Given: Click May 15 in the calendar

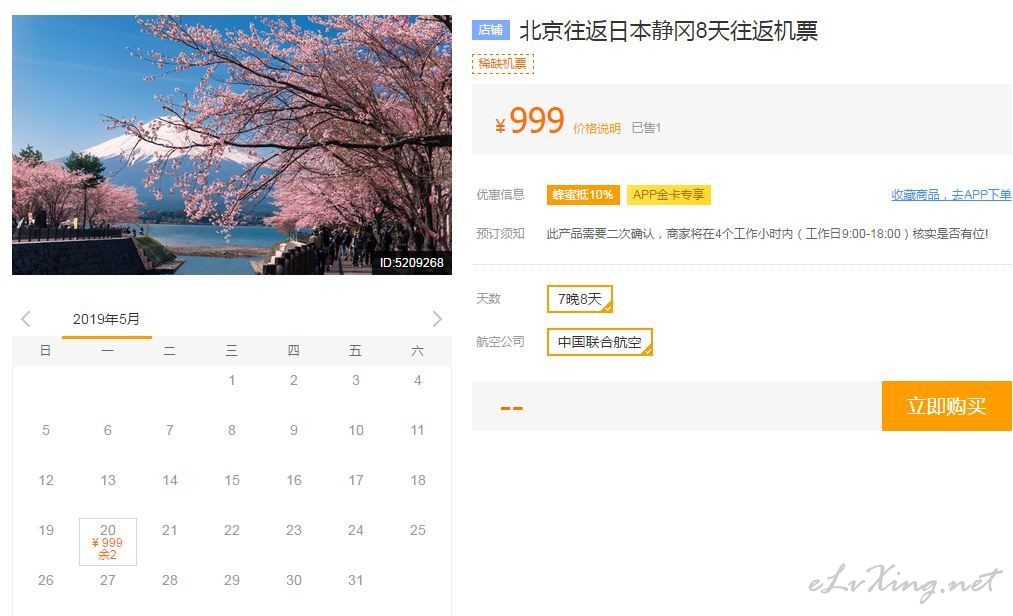Looking at the screenshot, I should [x=232, y=480].
